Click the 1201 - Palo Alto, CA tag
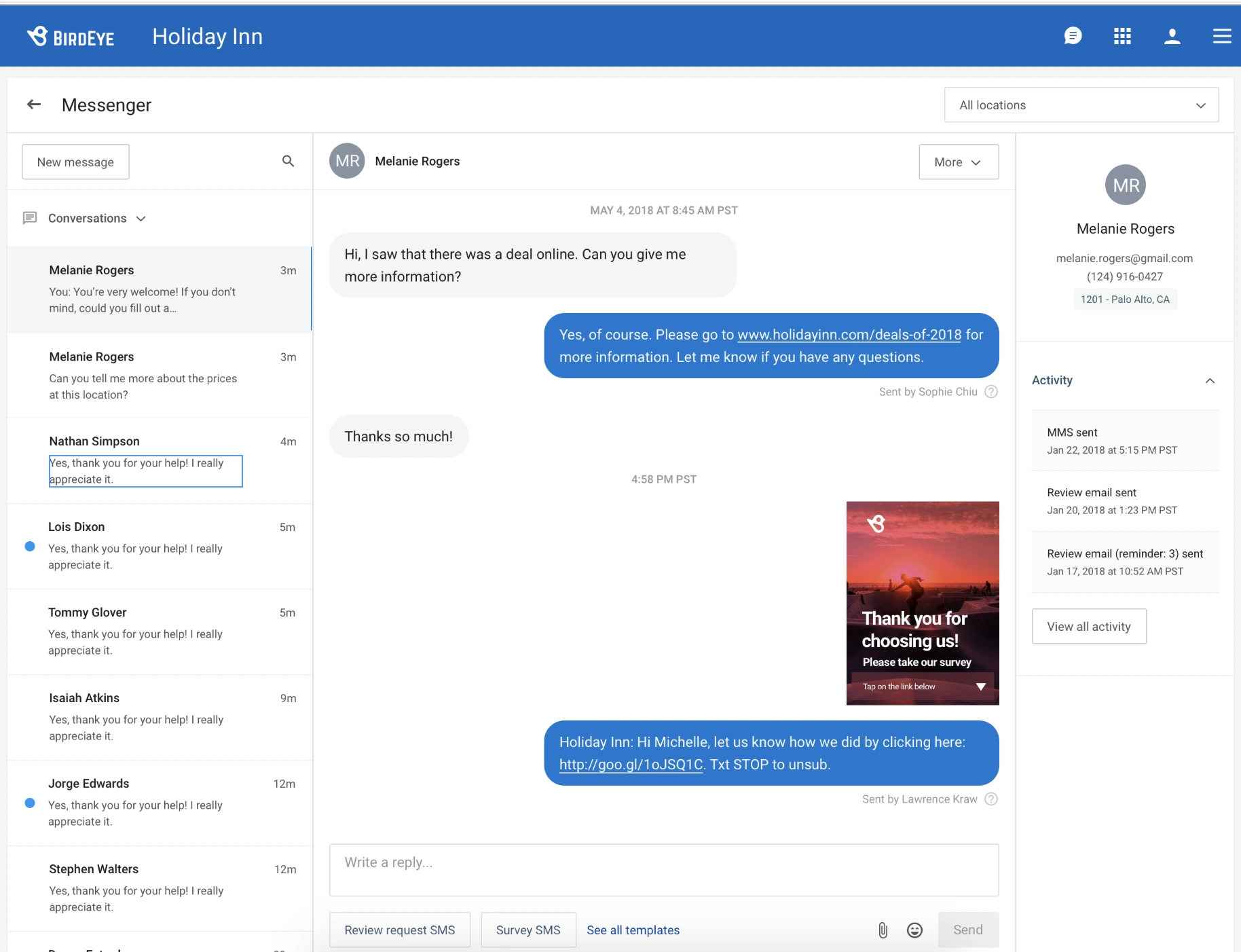 [1125, 299]
